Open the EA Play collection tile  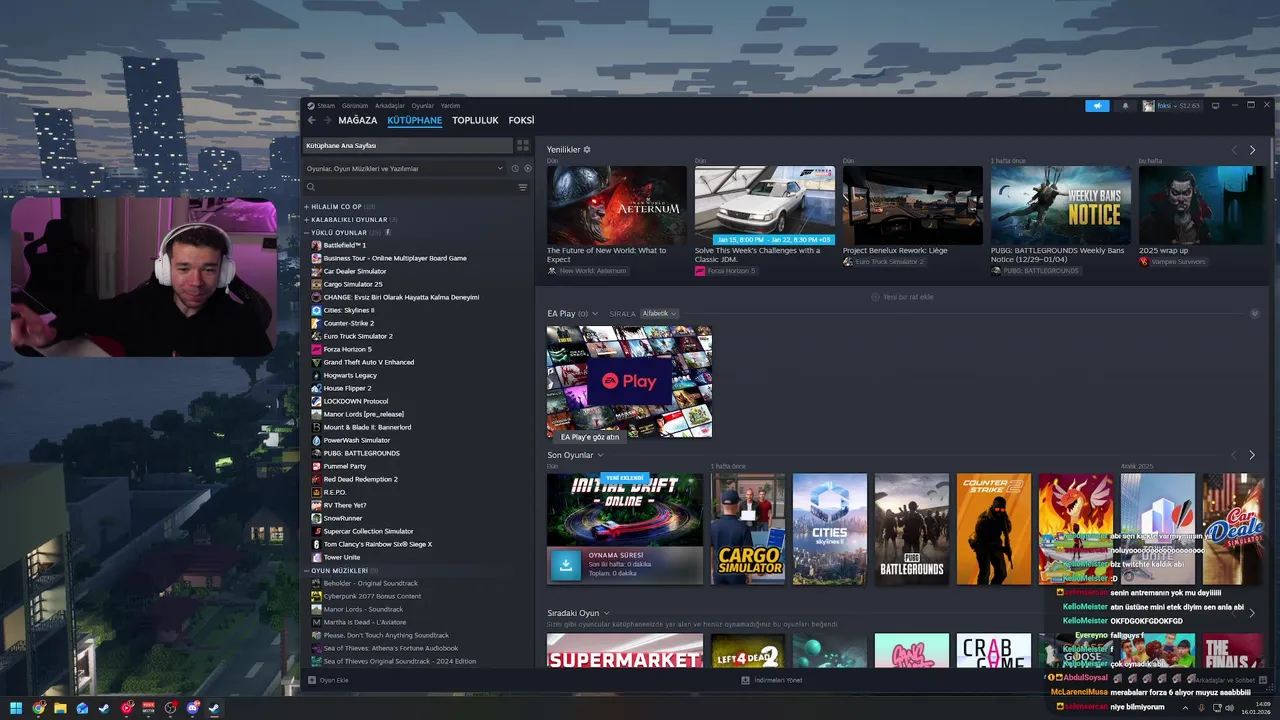[x=629, y=382]
